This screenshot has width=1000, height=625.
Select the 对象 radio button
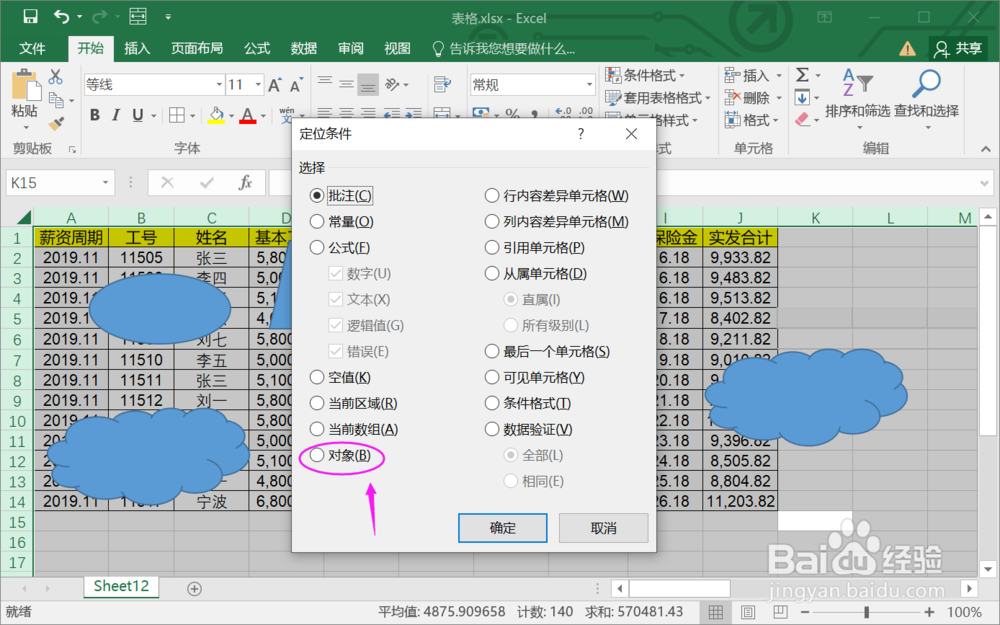pyautogui.click(x=317, y=455)
